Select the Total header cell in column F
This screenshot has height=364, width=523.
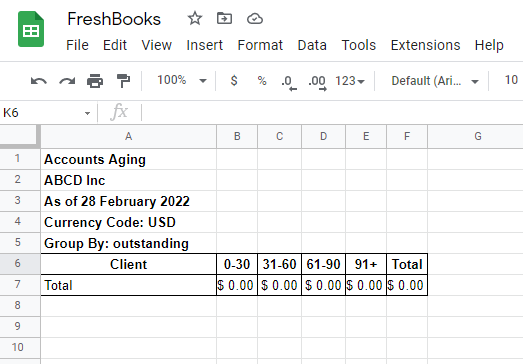(407, 264)
